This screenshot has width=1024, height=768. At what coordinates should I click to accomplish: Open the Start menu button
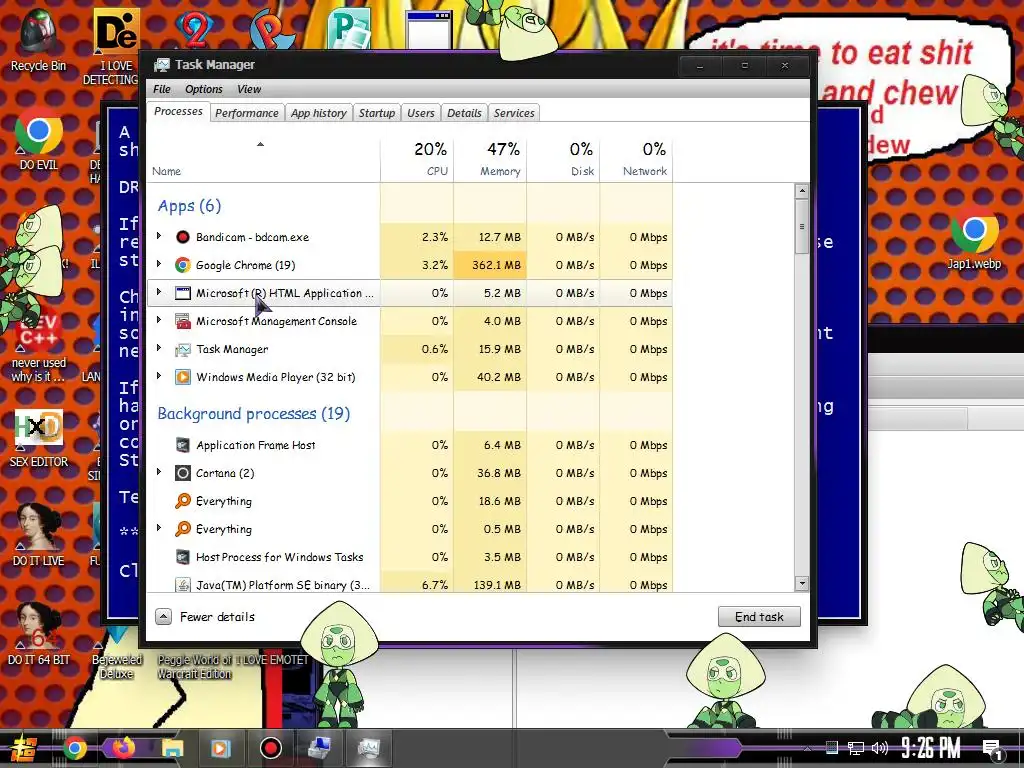(x=22, y=748)
